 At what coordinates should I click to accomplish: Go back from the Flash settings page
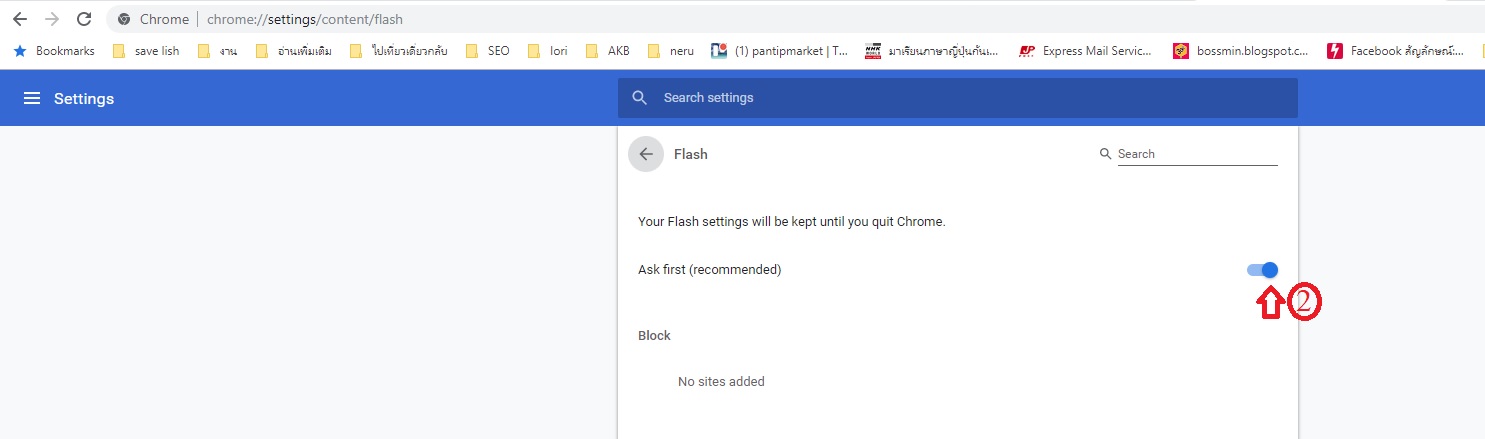coord(646,154)
